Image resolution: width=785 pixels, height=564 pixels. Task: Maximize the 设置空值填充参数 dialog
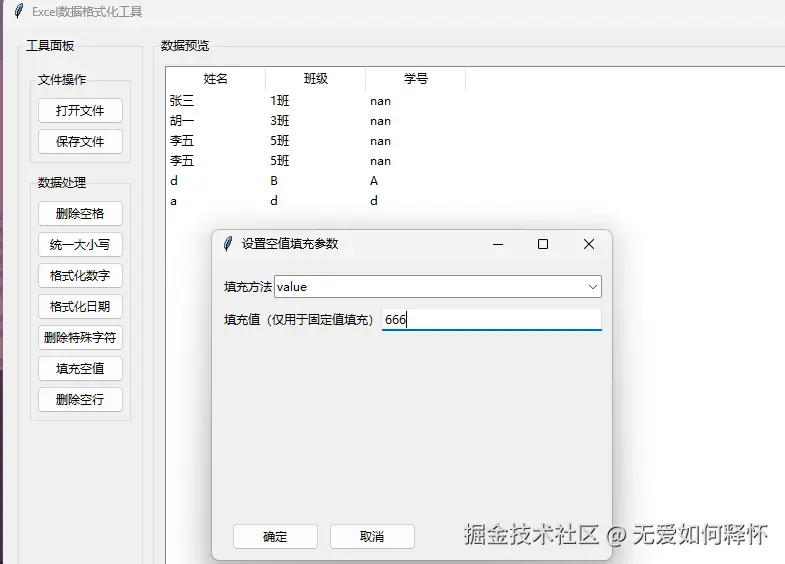543,244
